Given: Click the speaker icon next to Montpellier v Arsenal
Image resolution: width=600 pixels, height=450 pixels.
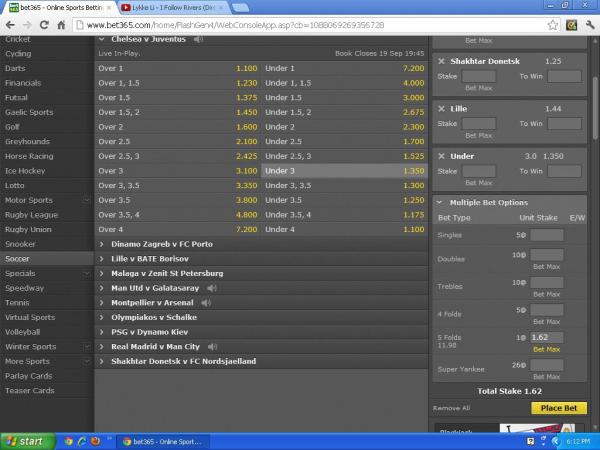Looking at the screenshot, I should point(207,302).
